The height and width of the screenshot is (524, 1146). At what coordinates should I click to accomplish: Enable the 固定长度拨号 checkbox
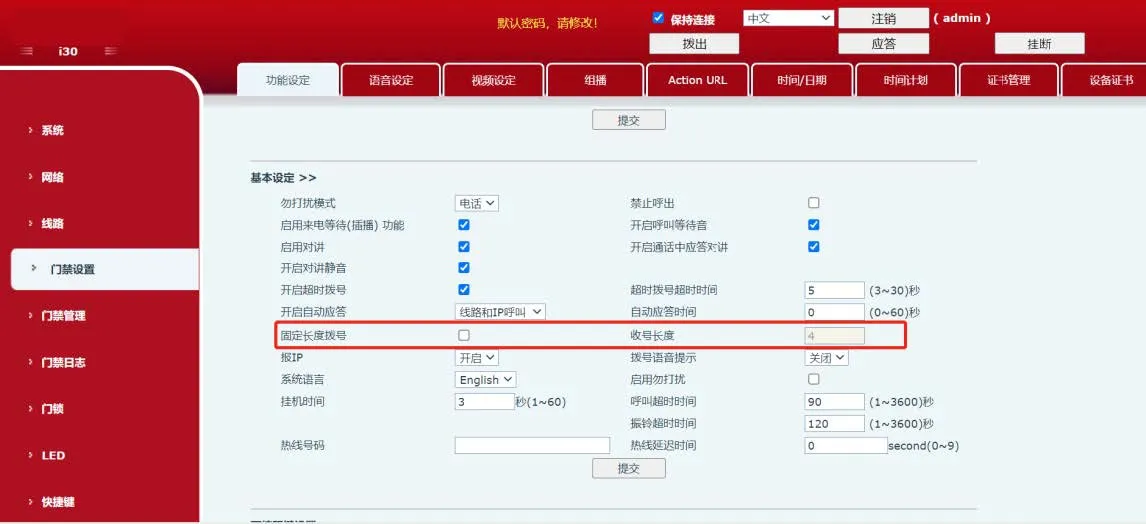tap(464, 335)
